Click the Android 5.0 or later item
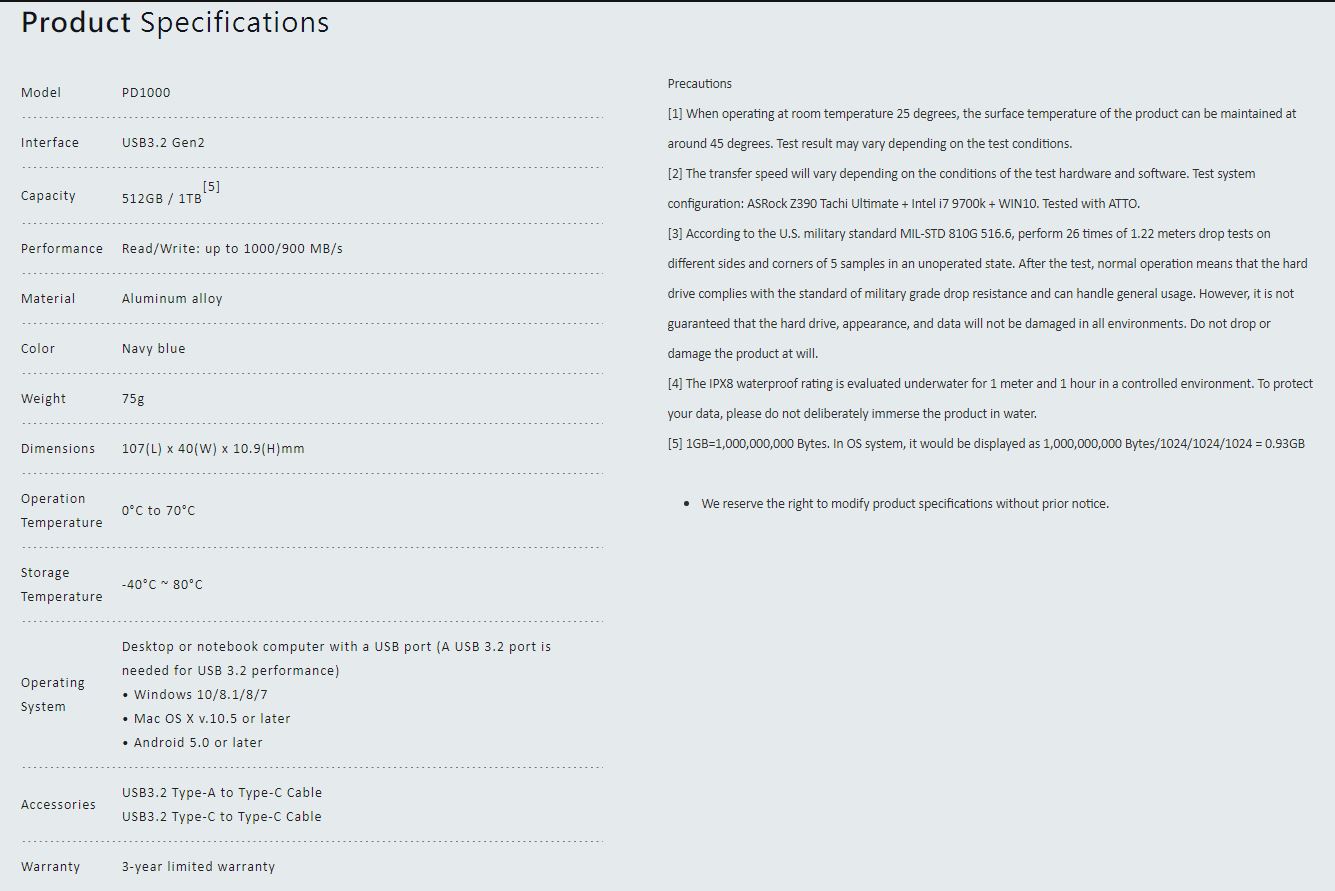This screenshot has height=891, width=1335. 192,743
